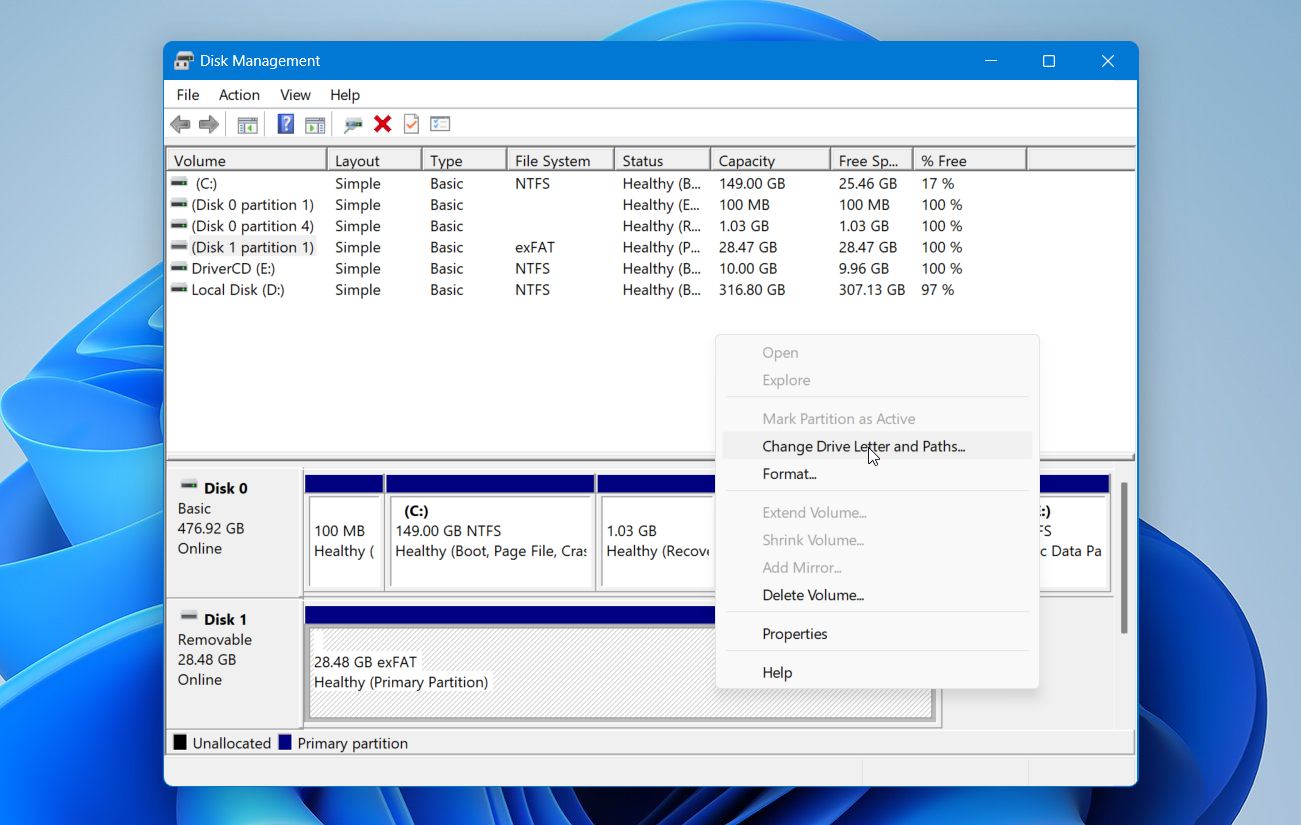Viewport: 1301px width, 825px height.
Task: Click the drive icon beside Local Disk (D:)
Action: click(x=179, y=289)
